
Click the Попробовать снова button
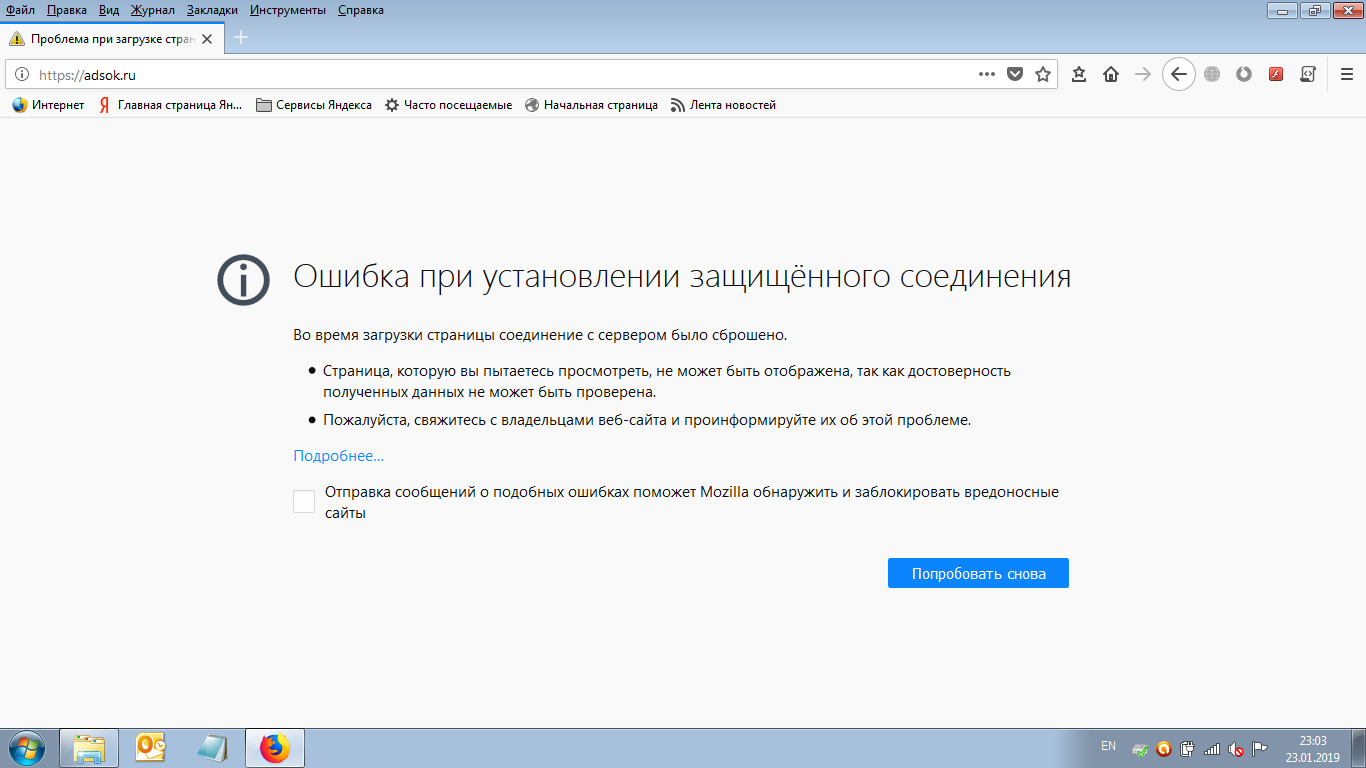coord(977,573)
